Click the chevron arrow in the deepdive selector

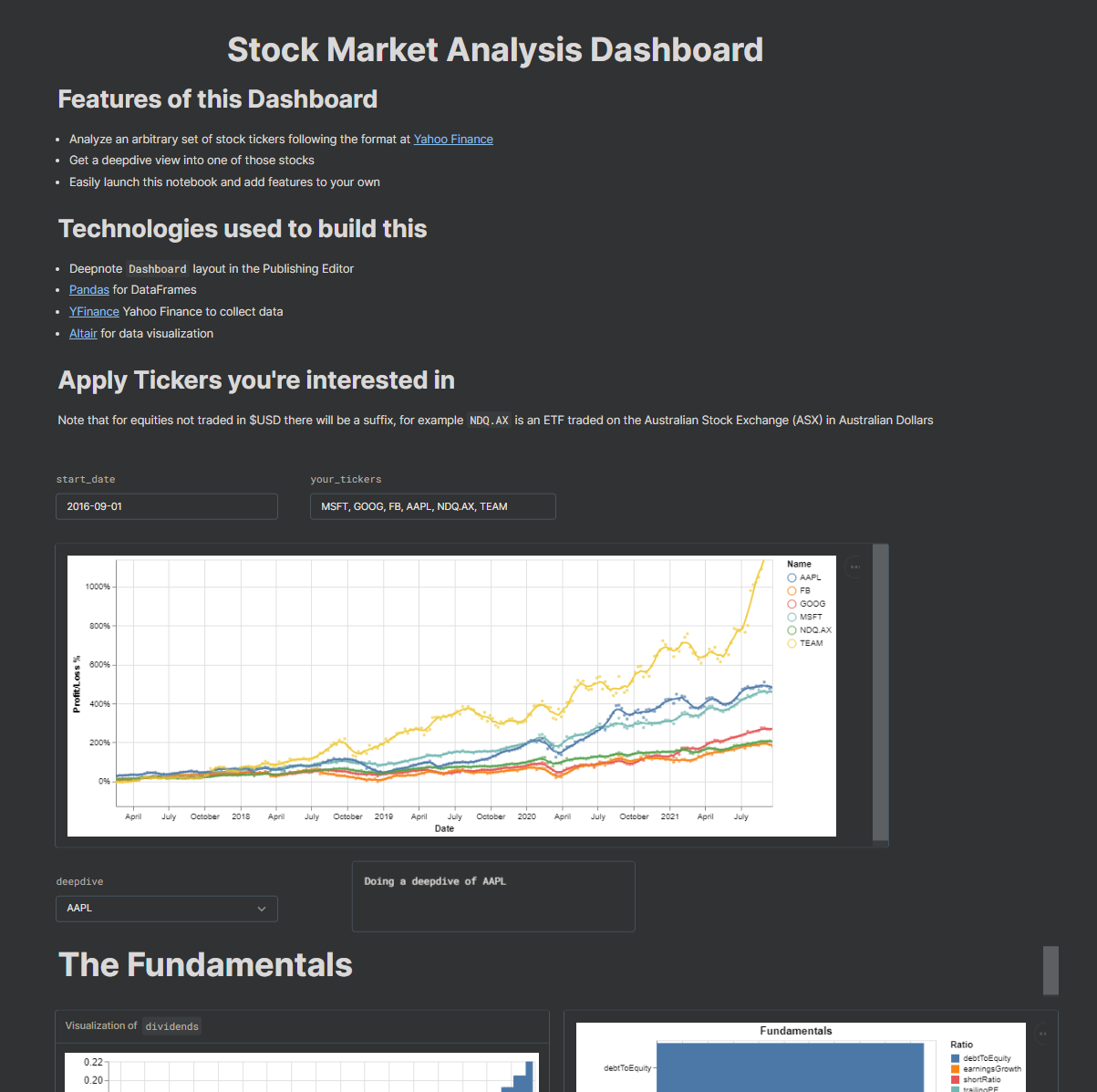(x=262, y=909)
